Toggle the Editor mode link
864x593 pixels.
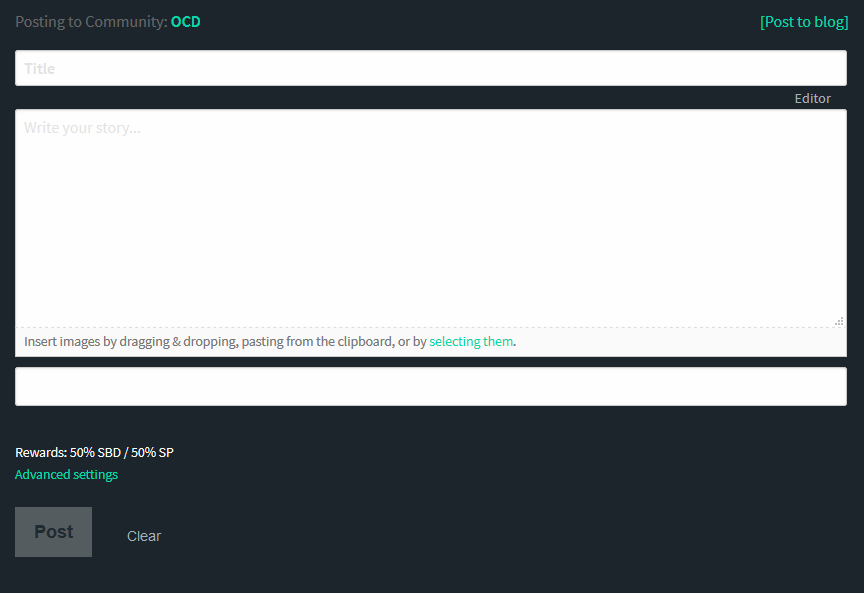pos(812,98)
